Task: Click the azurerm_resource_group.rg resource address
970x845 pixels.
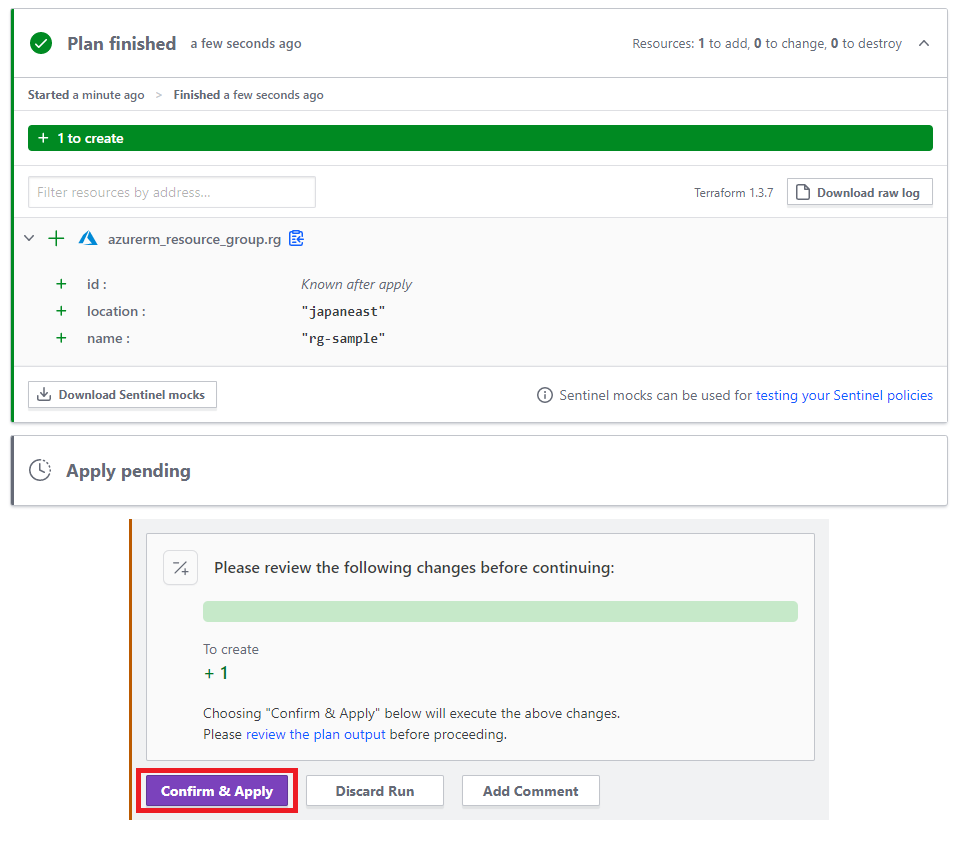Action: 194,239
